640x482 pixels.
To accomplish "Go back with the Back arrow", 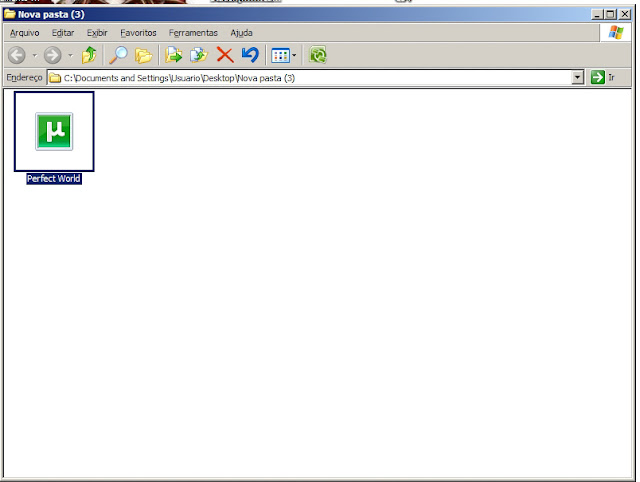I will [17, 55].
